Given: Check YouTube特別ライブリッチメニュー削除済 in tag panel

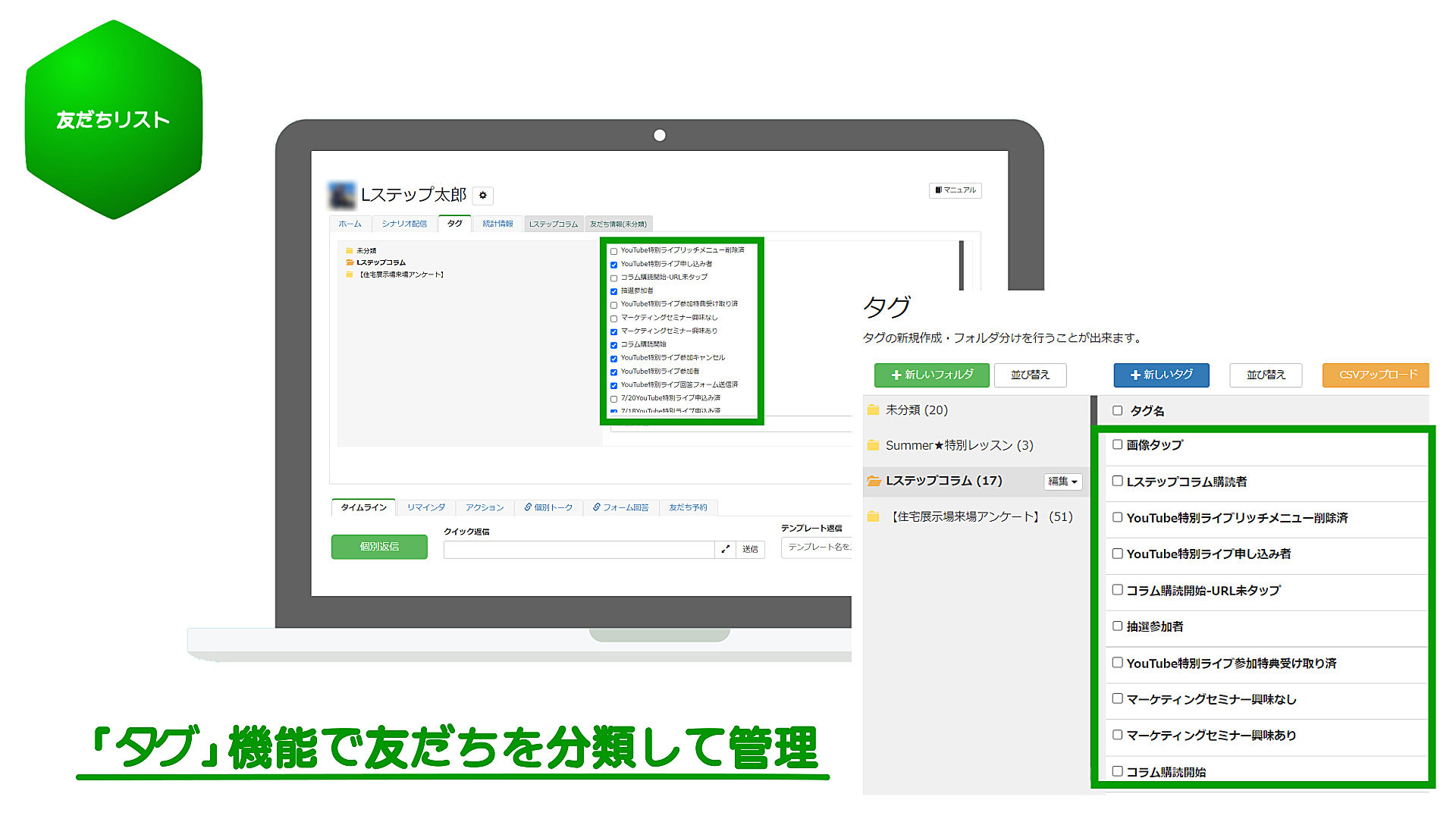Looking at the screenshot, I should pyautogui.click(x=1117, y=517).
